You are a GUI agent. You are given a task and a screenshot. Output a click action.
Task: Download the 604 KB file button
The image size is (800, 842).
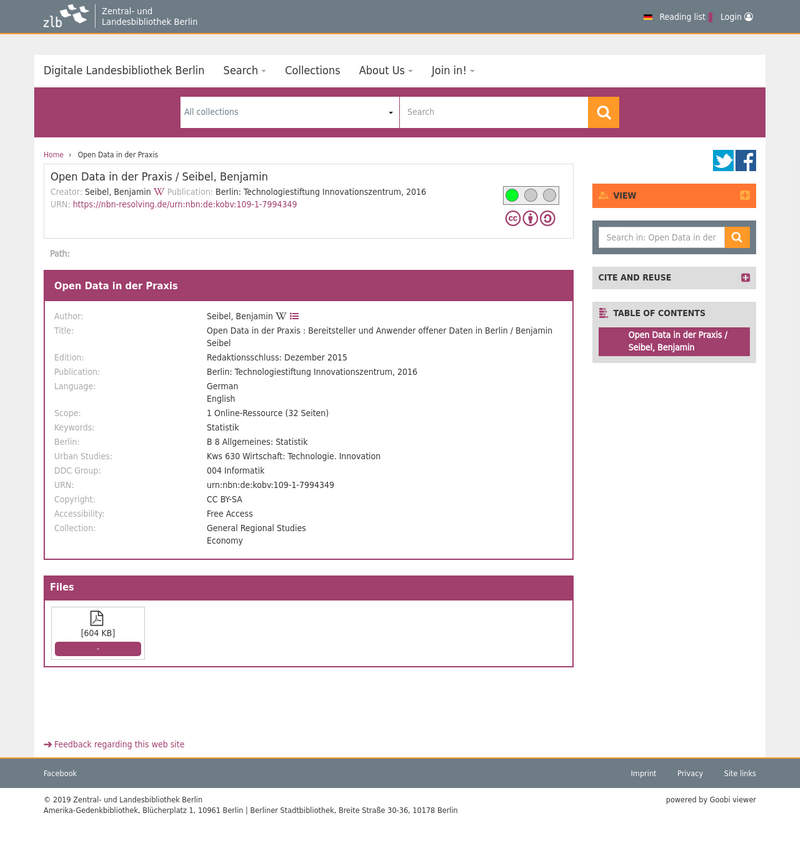[x=98, y=649]
